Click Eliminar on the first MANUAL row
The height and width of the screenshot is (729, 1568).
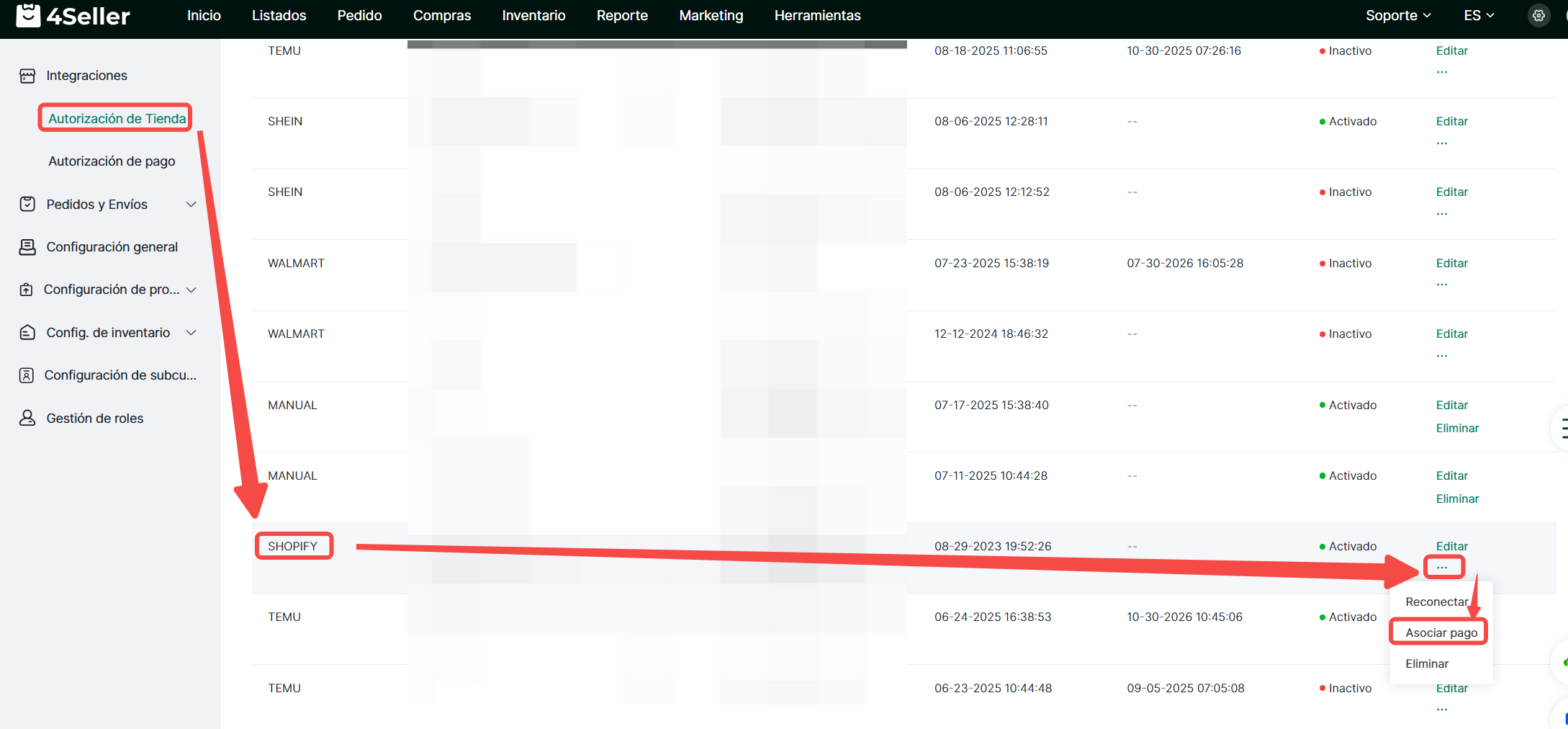point(1457,428)
